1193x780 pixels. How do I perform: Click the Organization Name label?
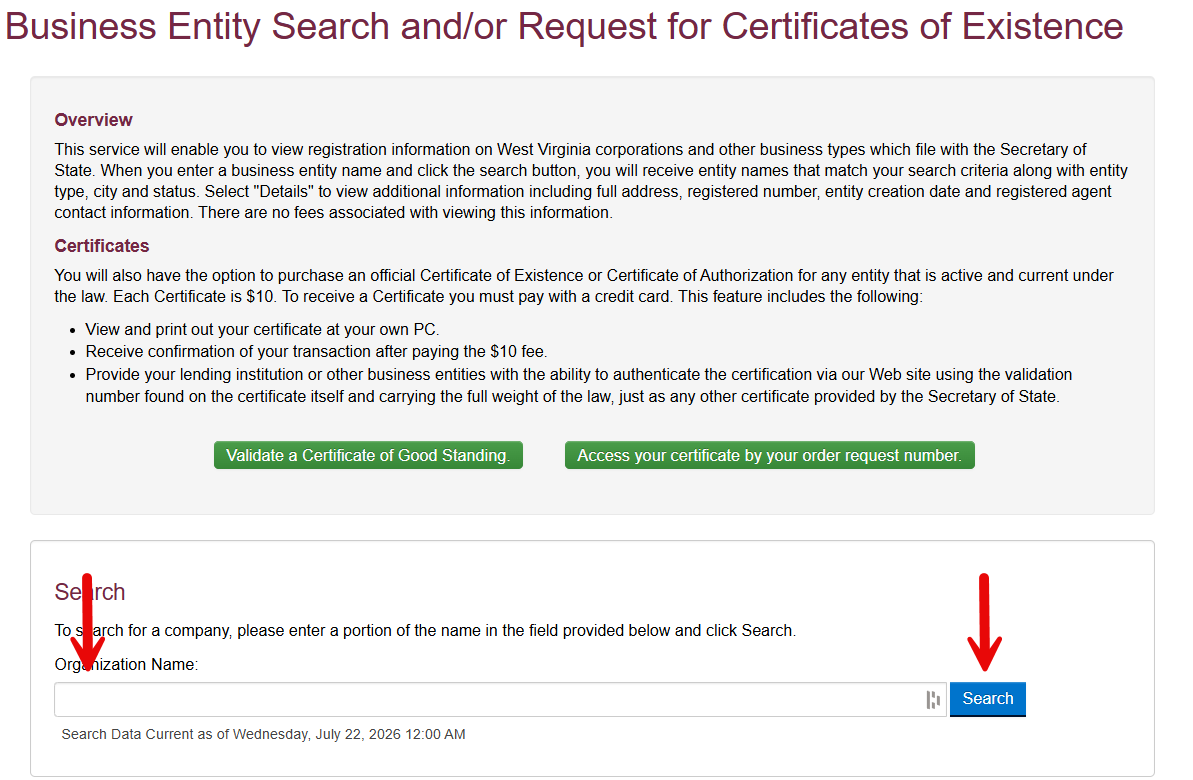coord(126,664)
